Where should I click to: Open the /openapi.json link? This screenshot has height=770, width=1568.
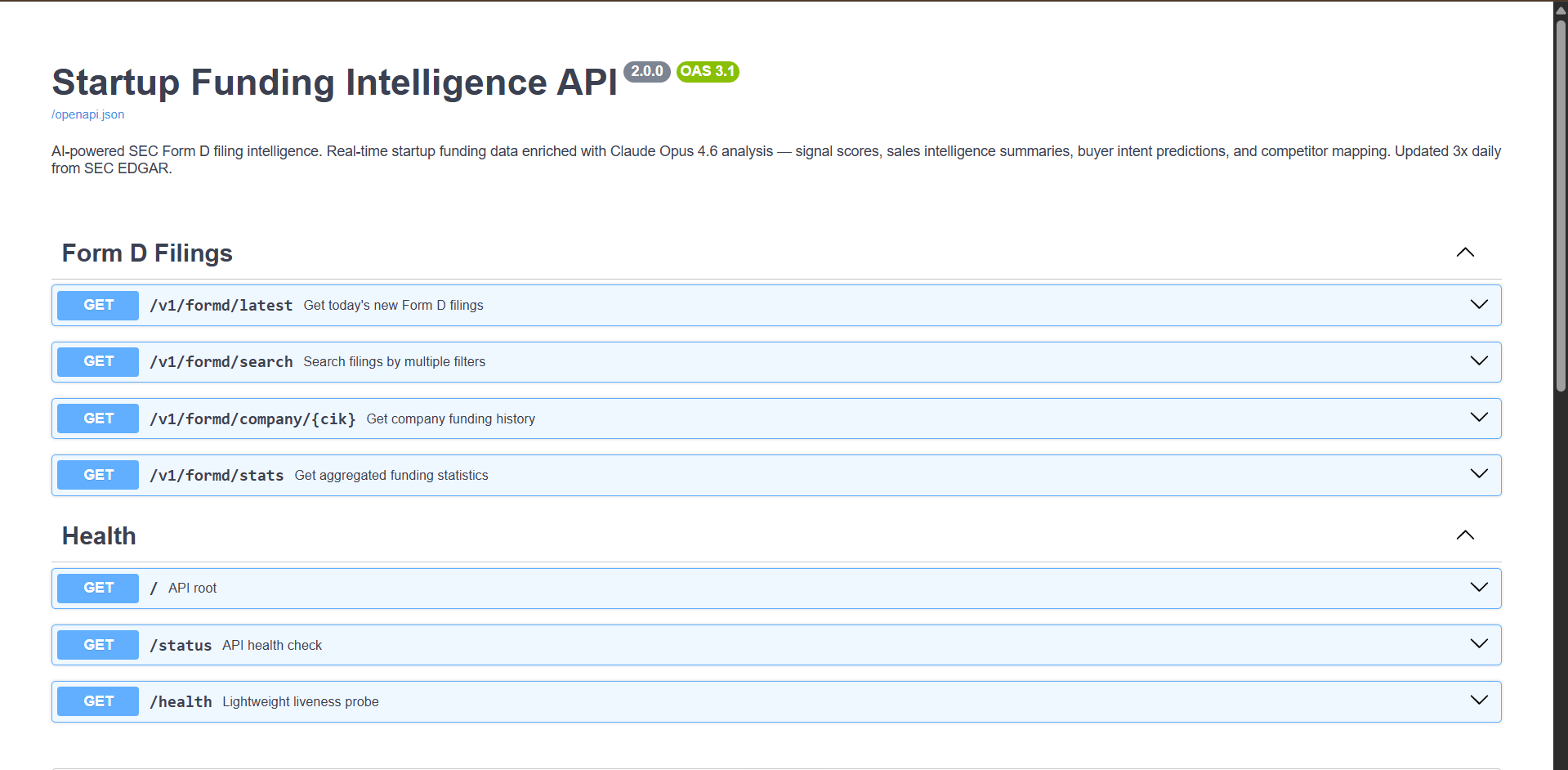click(88, 114)
